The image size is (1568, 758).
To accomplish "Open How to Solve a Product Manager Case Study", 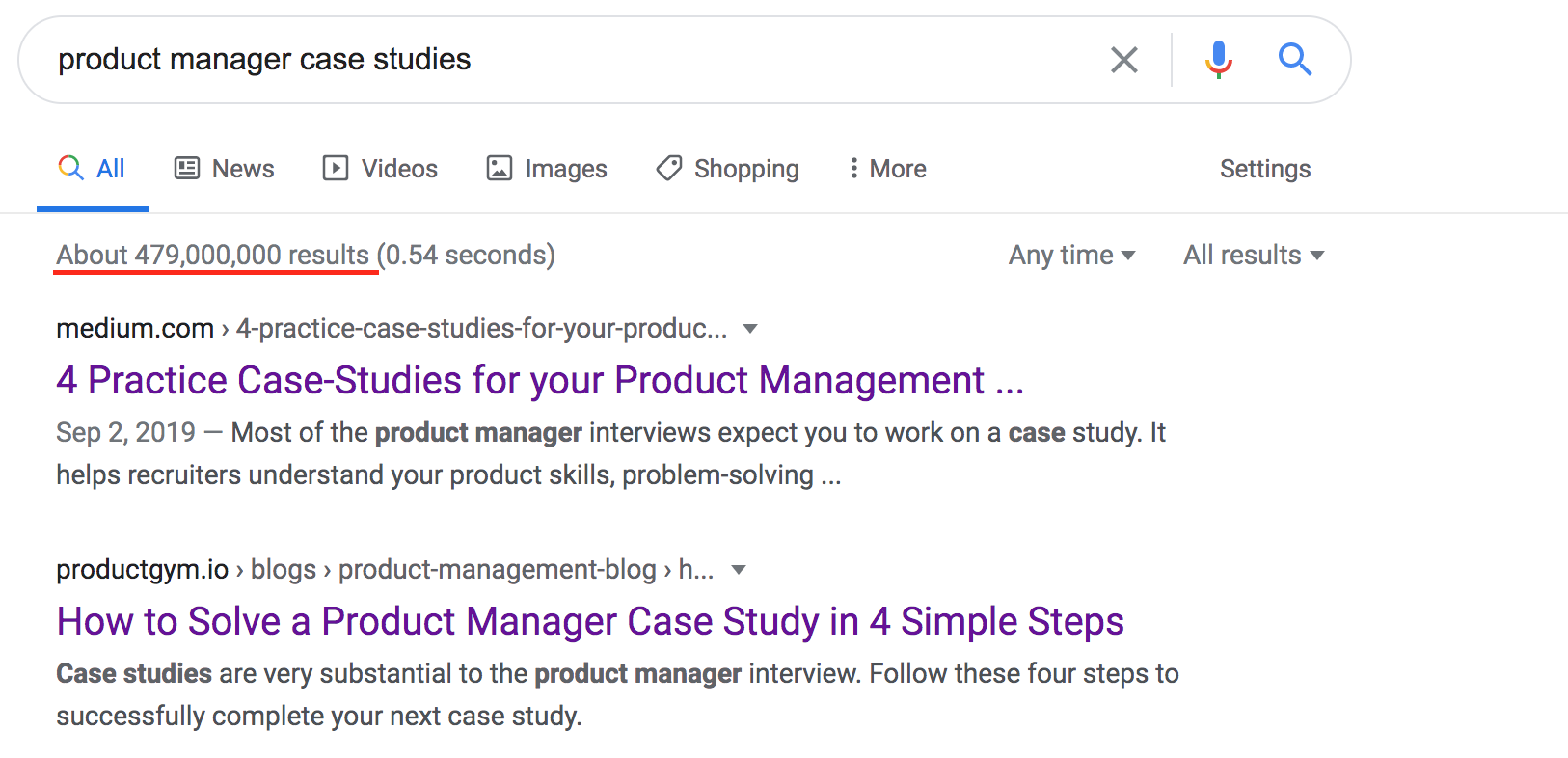I will [590, 622].
